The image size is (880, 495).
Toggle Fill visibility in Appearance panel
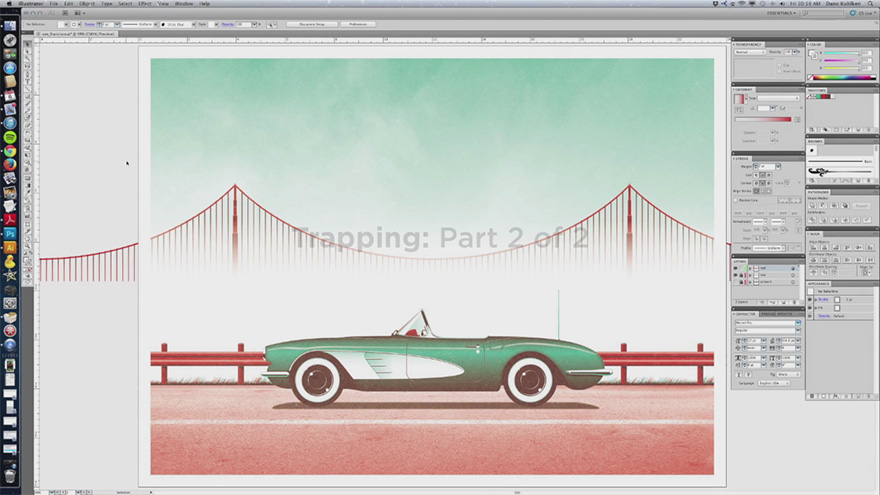pyautogui.click(x=810, y=308)
